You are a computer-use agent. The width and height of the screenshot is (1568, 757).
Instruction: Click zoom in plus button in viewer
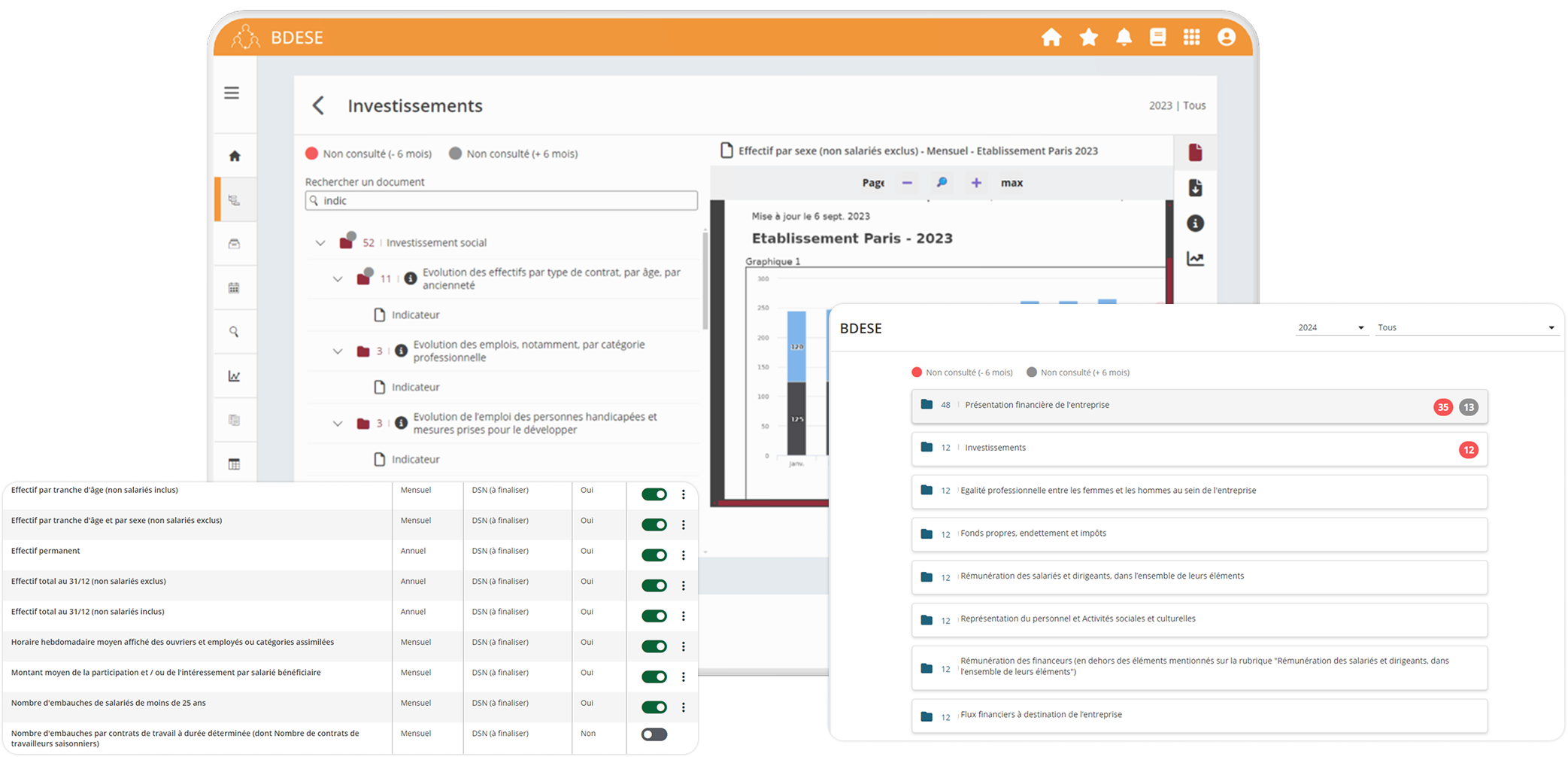coord(975,183)
